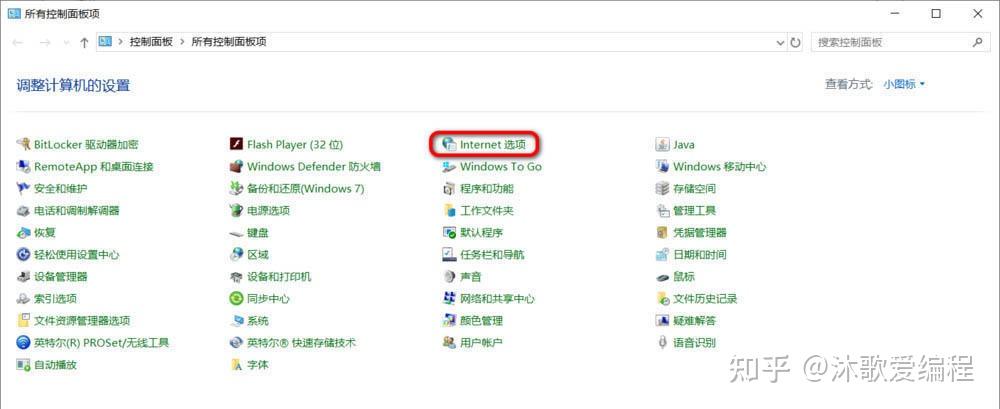Open the 疑难解答 text link
1000x409 pixels.
695,320
